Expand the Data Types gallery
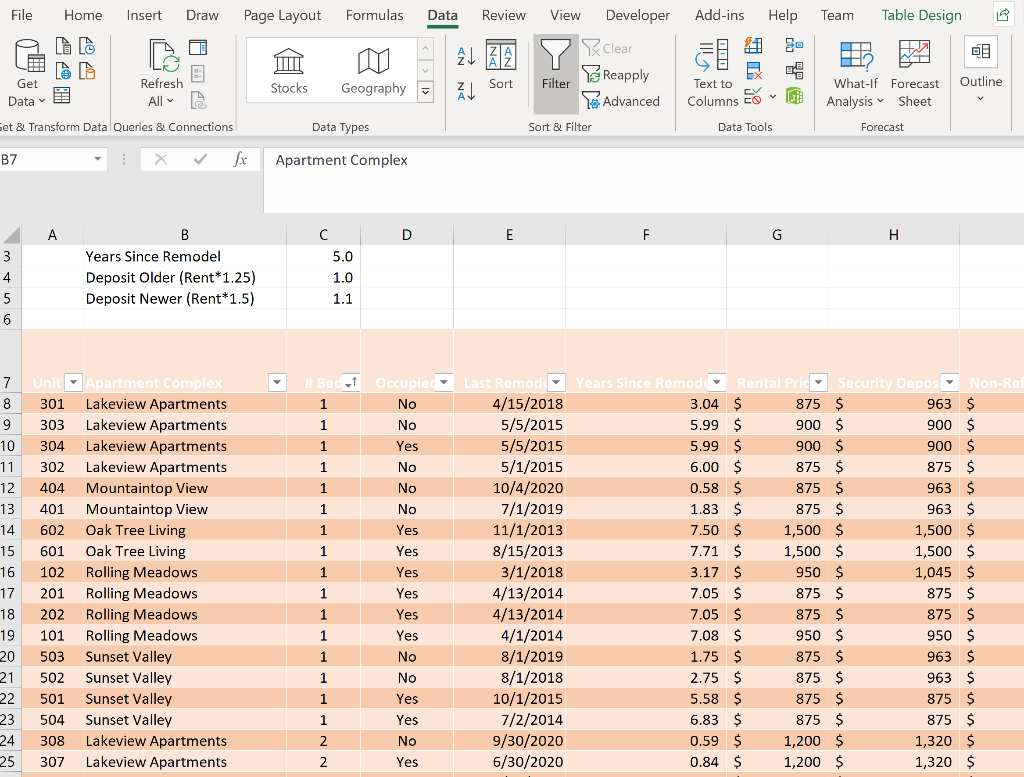The height and width of the screenshot is (777, 1024). point(426,92)
